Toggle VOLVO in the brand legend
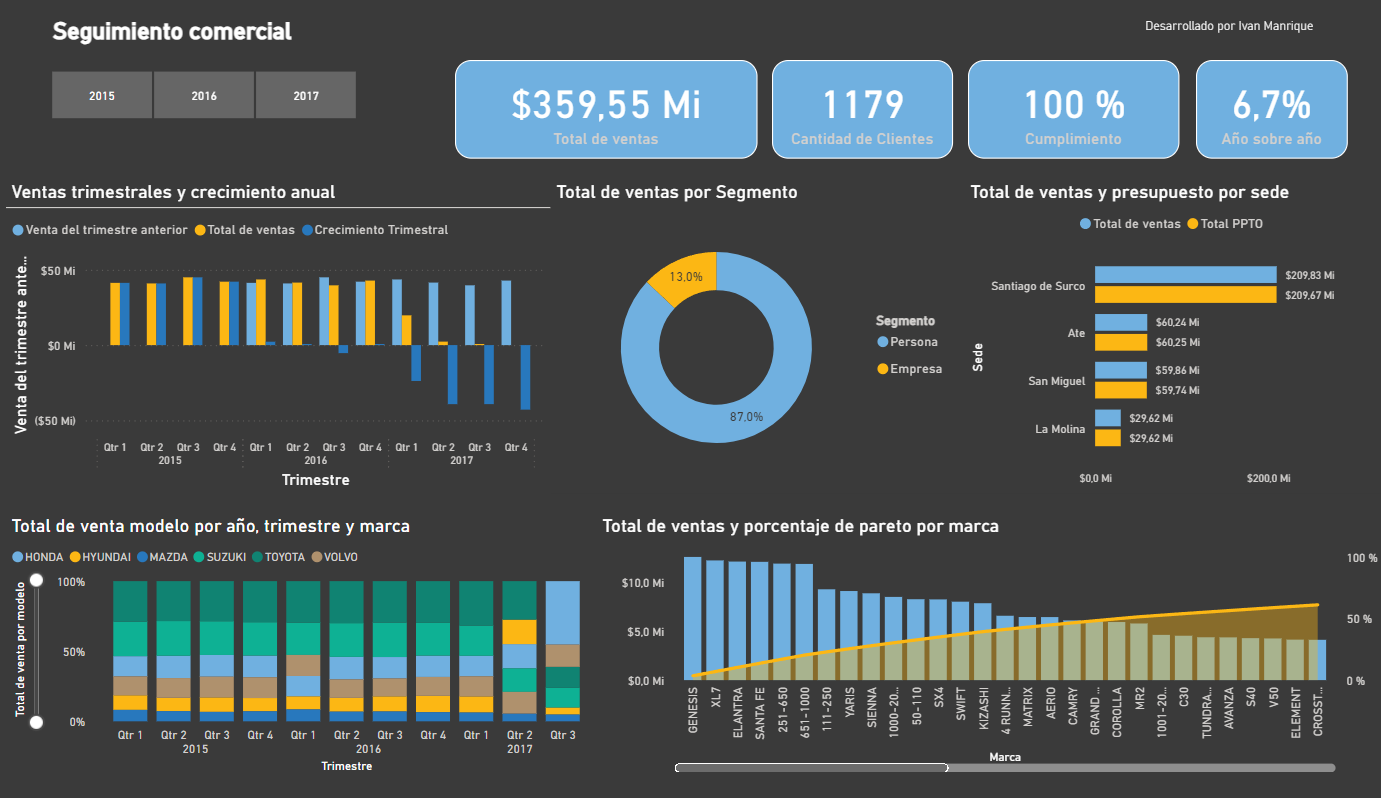 [334, 557]
